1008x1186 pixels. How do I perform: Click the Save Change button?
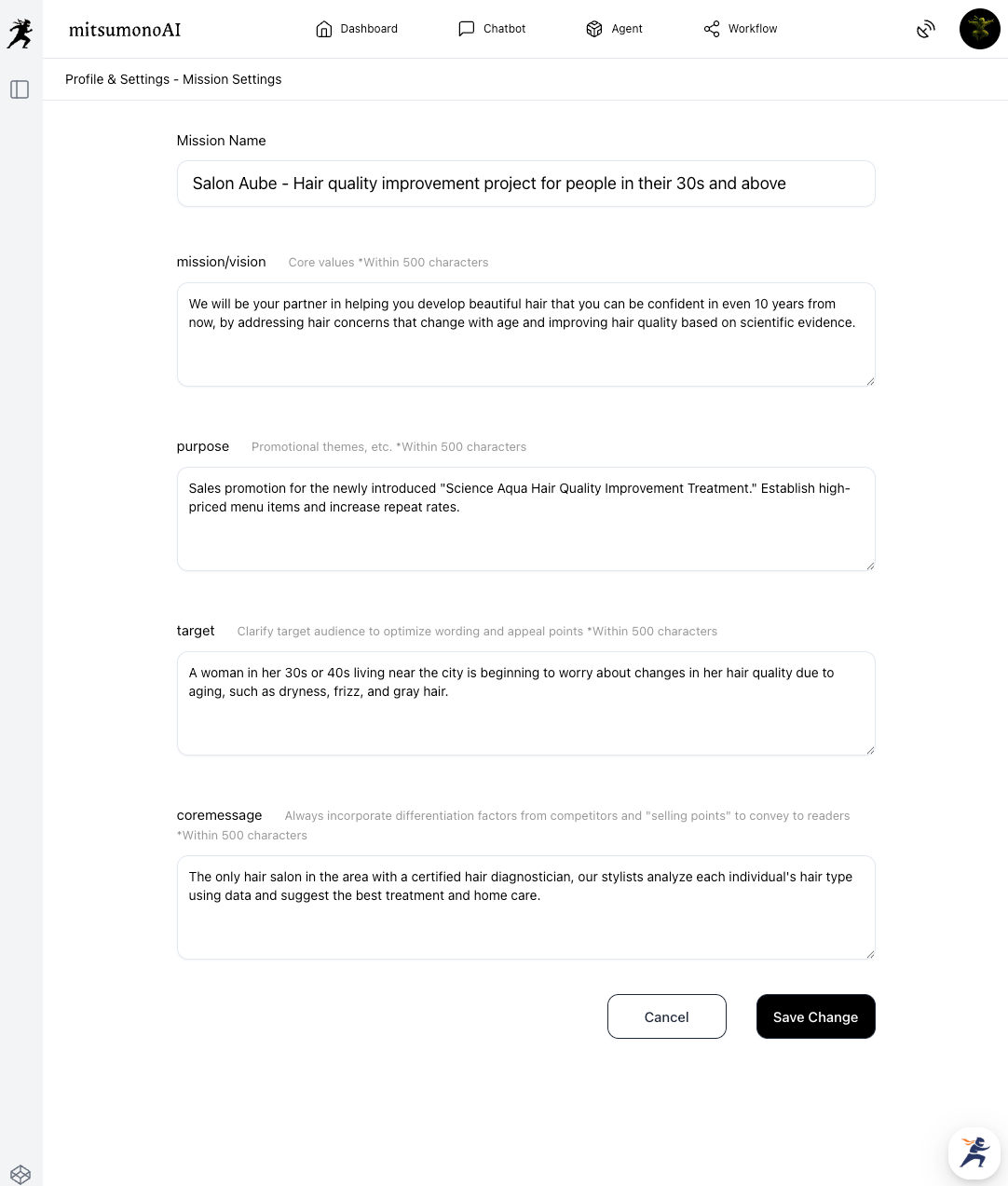[x=815, y=1016]
